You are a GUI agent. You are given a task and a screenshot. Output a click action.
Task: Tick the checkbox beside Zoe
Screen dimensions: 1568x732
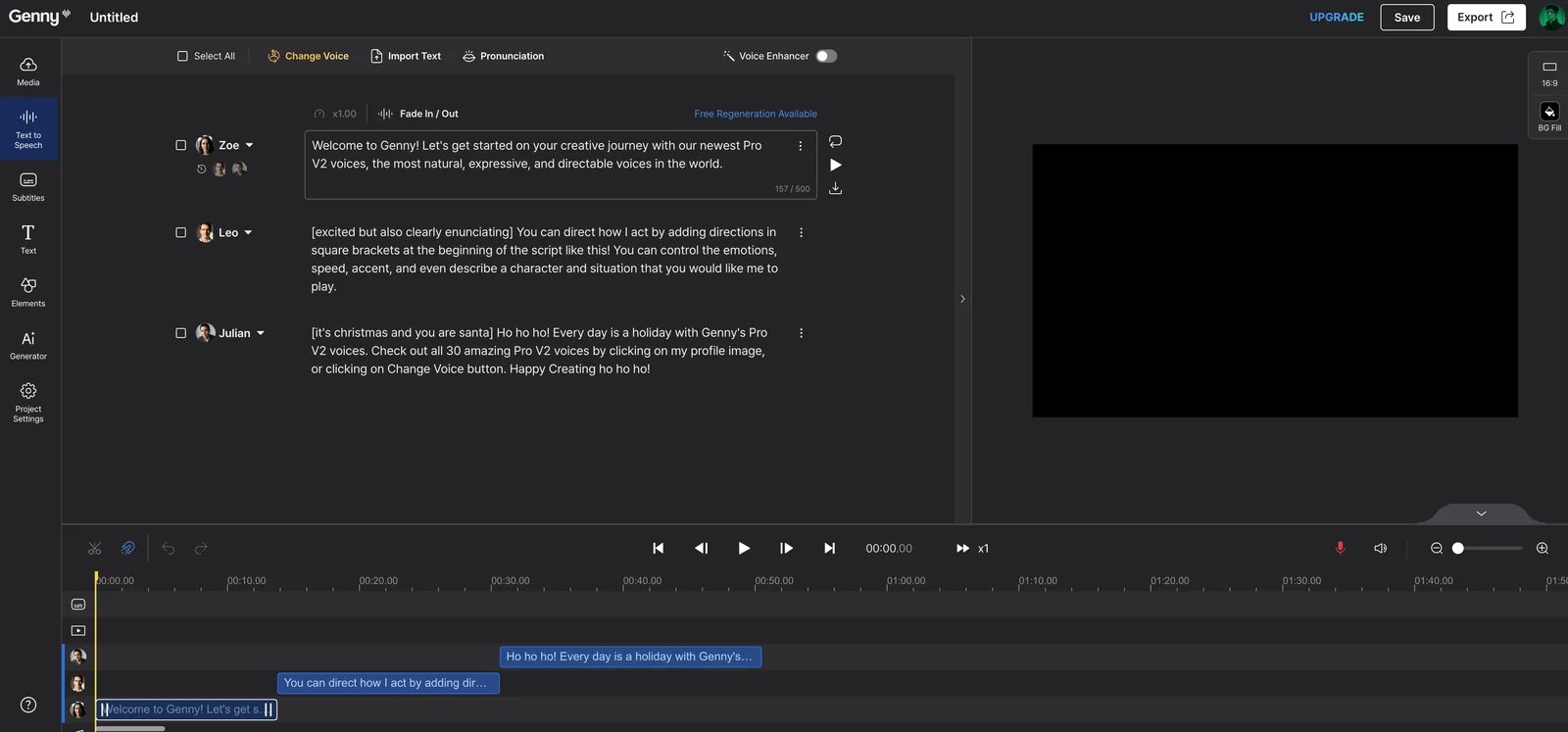(180, 145)
